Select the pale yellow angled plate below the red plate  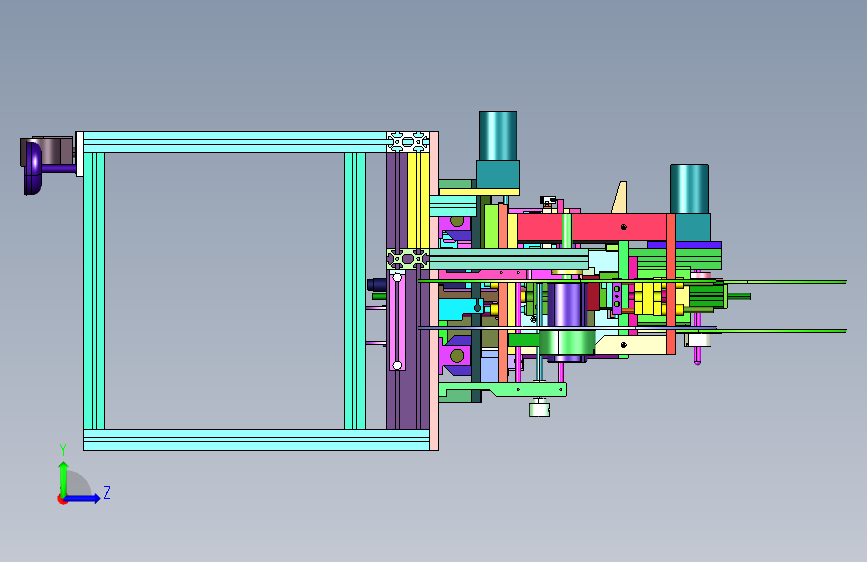[x=630, y=345]
